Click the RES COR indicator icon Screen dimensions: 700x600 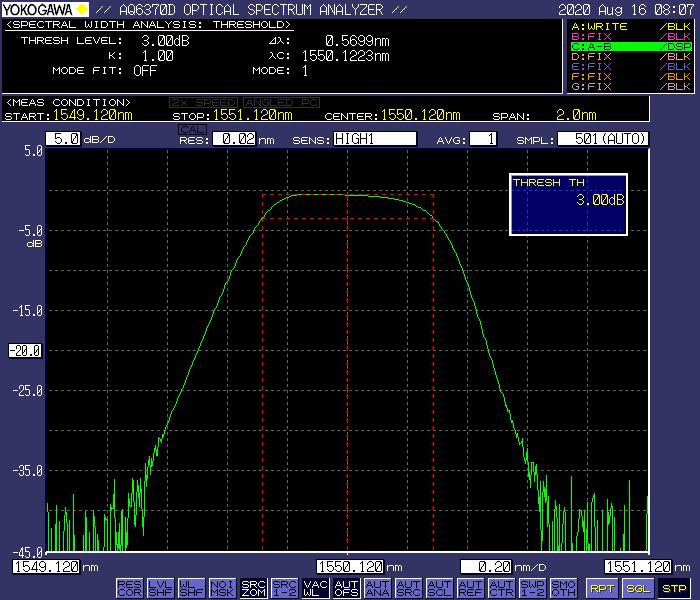tap(129, 587)
